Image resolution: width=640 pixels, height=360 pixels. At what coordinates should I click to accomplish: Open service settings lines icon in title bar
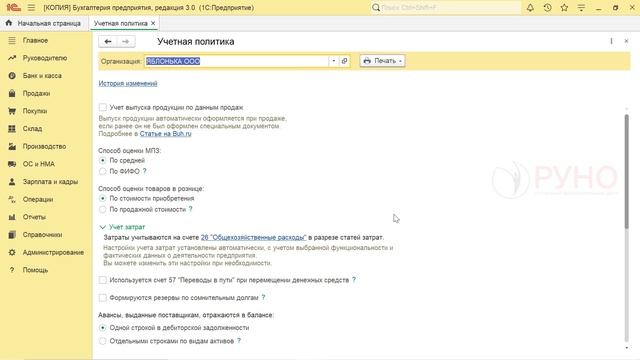coord(581,7)
